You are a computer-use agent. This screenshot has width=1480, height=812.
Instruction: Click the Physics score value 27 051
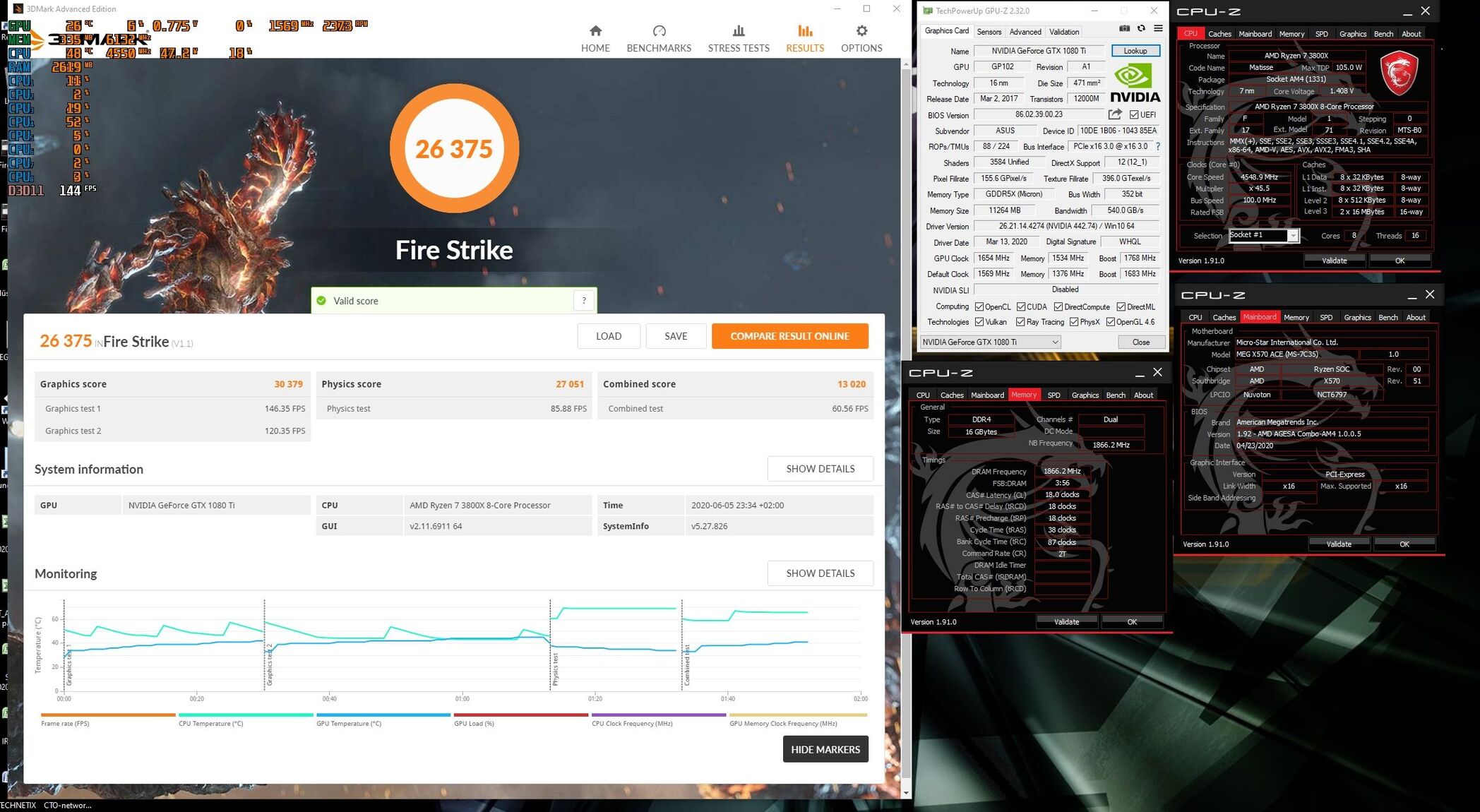(570, 384)
